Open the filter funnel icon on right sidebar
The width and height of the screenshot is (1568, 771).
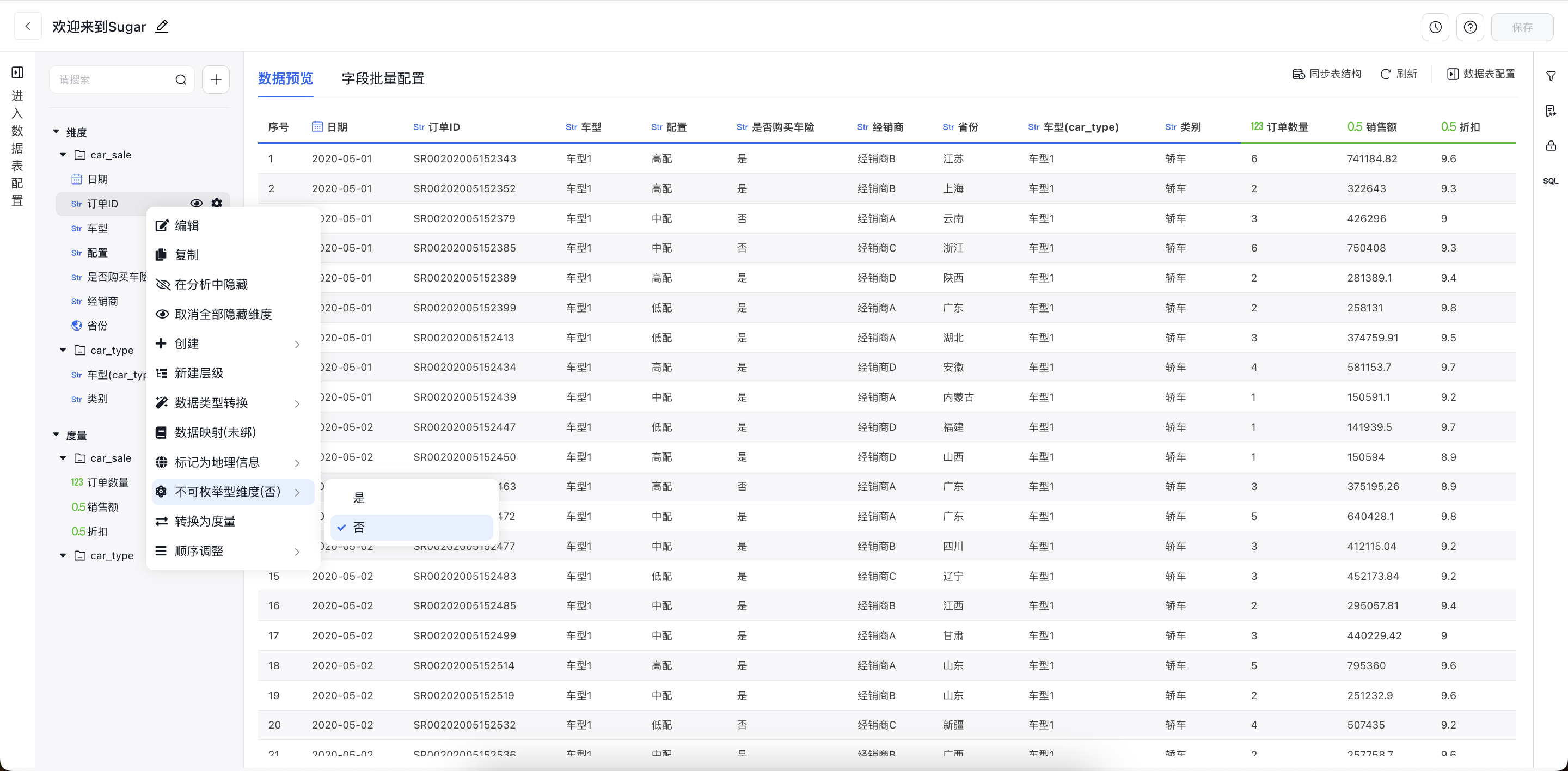(1551, 76)
